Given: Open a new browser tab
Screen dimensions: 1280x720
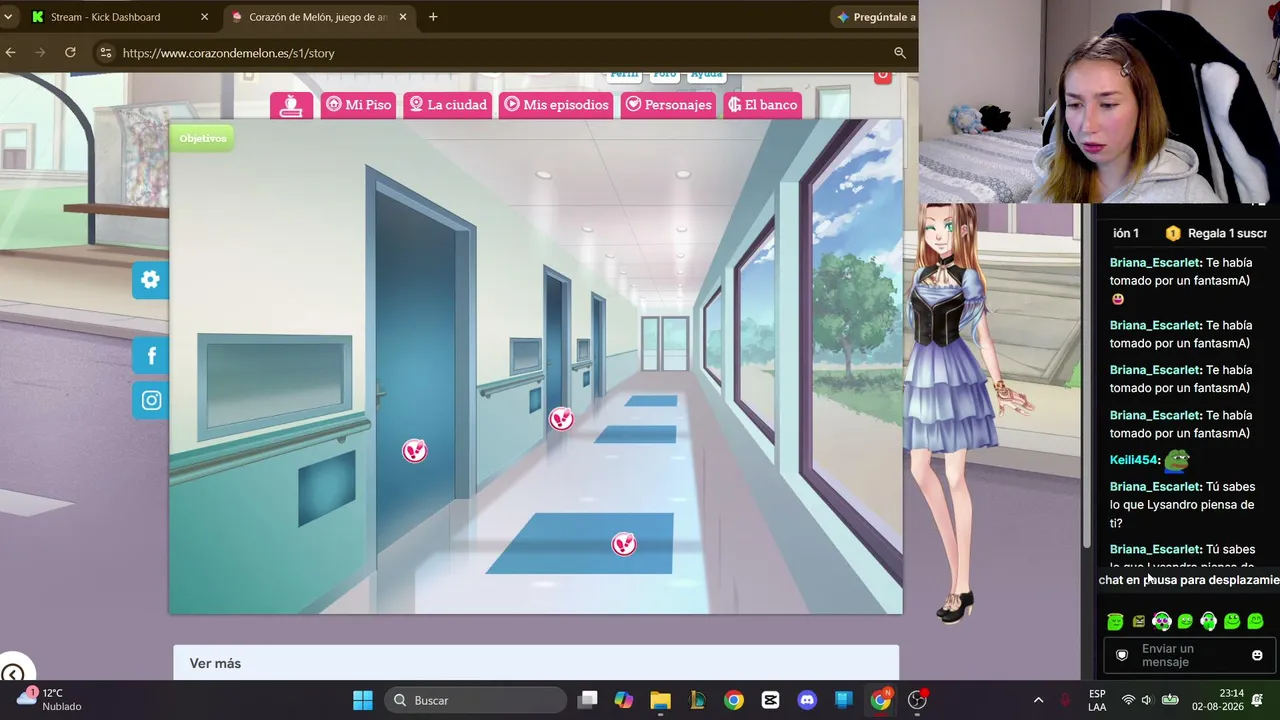Looking at the screenshot, I should tap(433, 17).
